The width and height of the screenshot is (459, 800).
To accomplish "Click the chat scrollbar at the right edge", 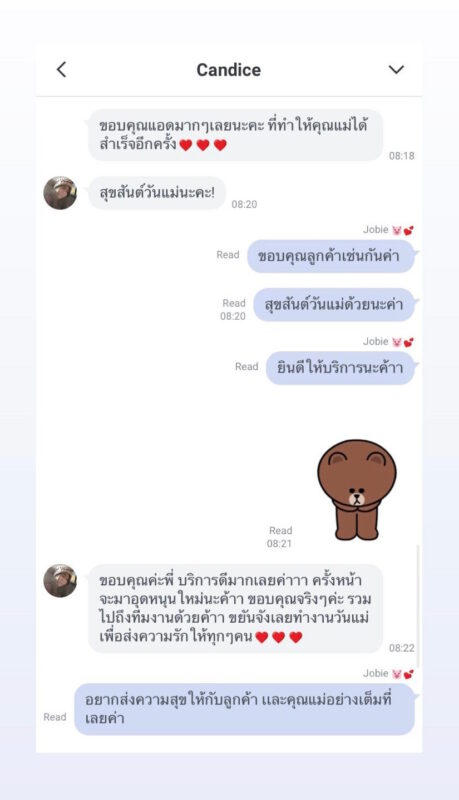I will [x=418, y=606].
